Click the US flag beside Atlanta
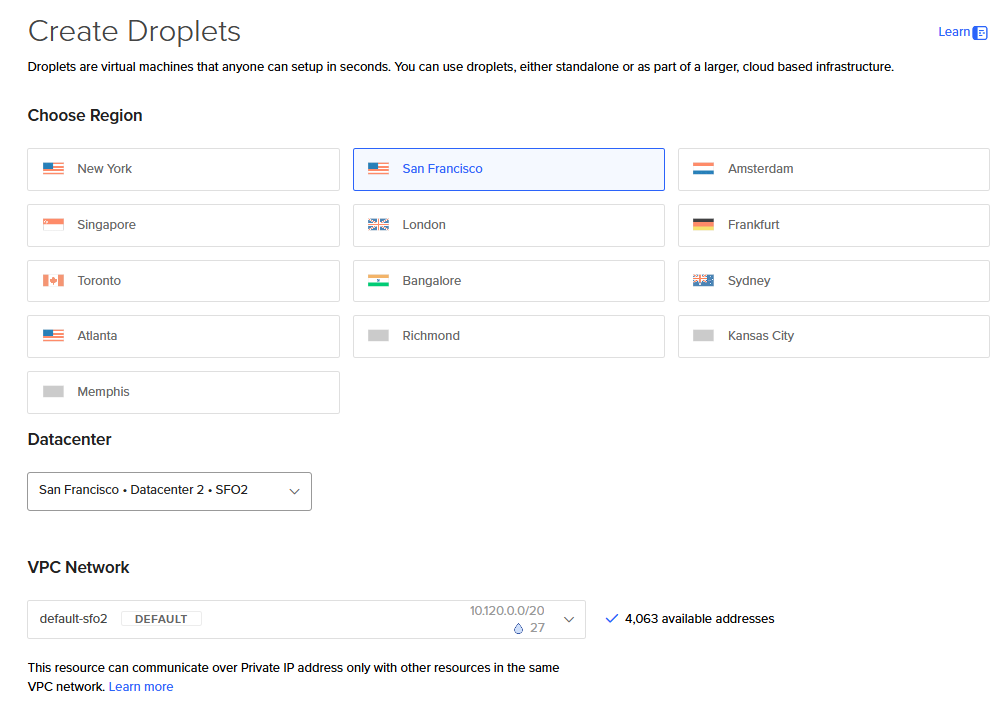 (53, 336)
